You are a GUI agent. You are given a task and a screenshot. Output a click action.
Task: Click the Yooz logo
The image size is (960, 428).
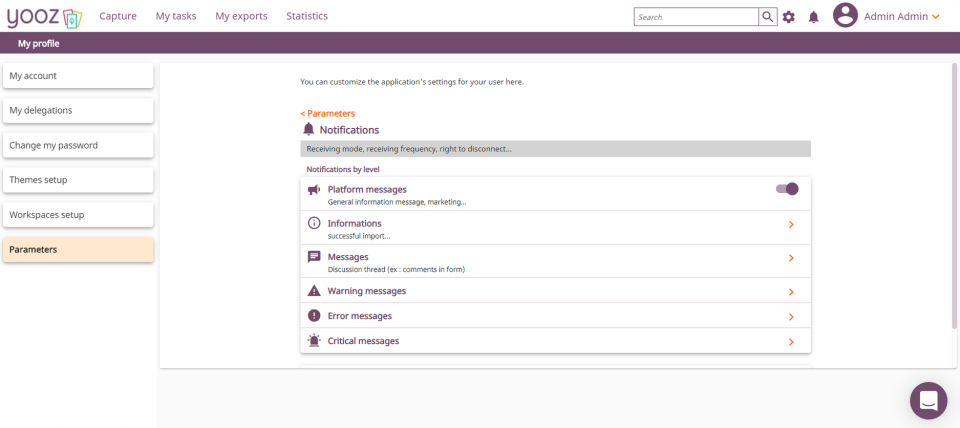click(x=44, y=17)
